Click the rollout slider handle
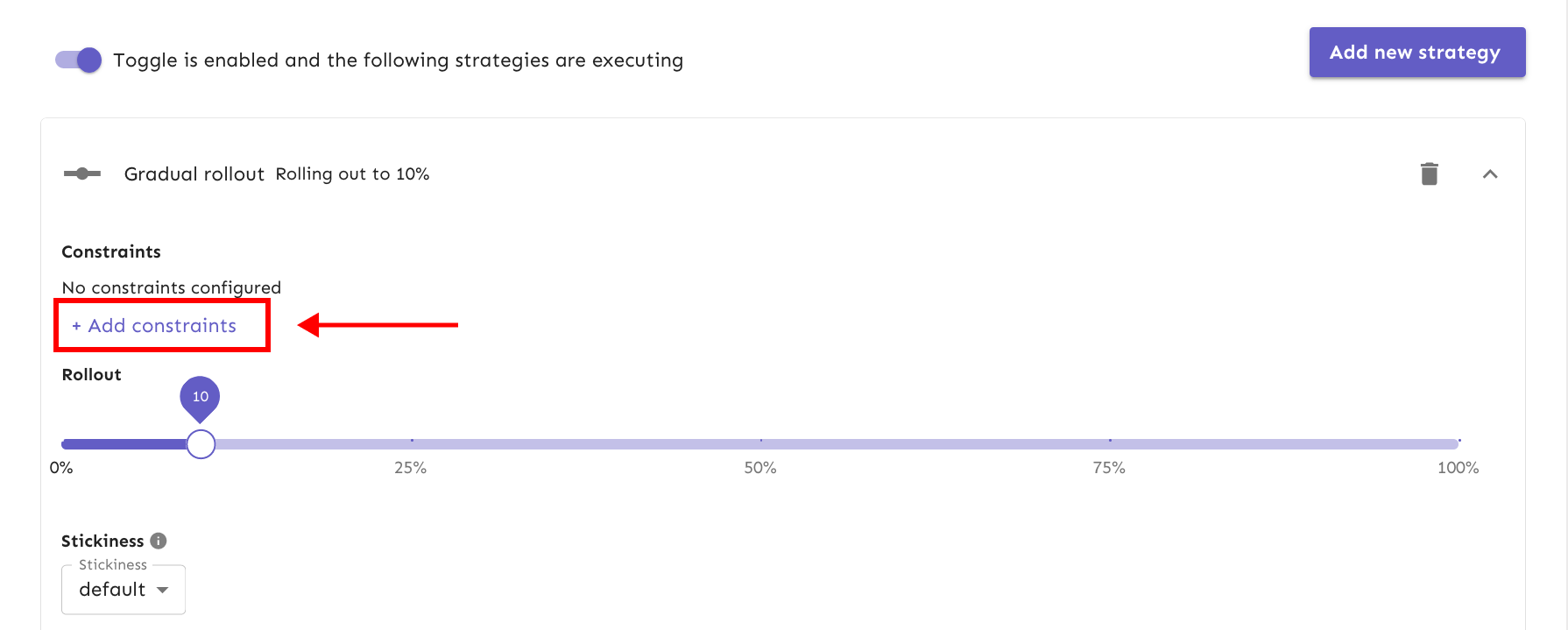This screenshot has height=630, width=1568. (201, 444)
